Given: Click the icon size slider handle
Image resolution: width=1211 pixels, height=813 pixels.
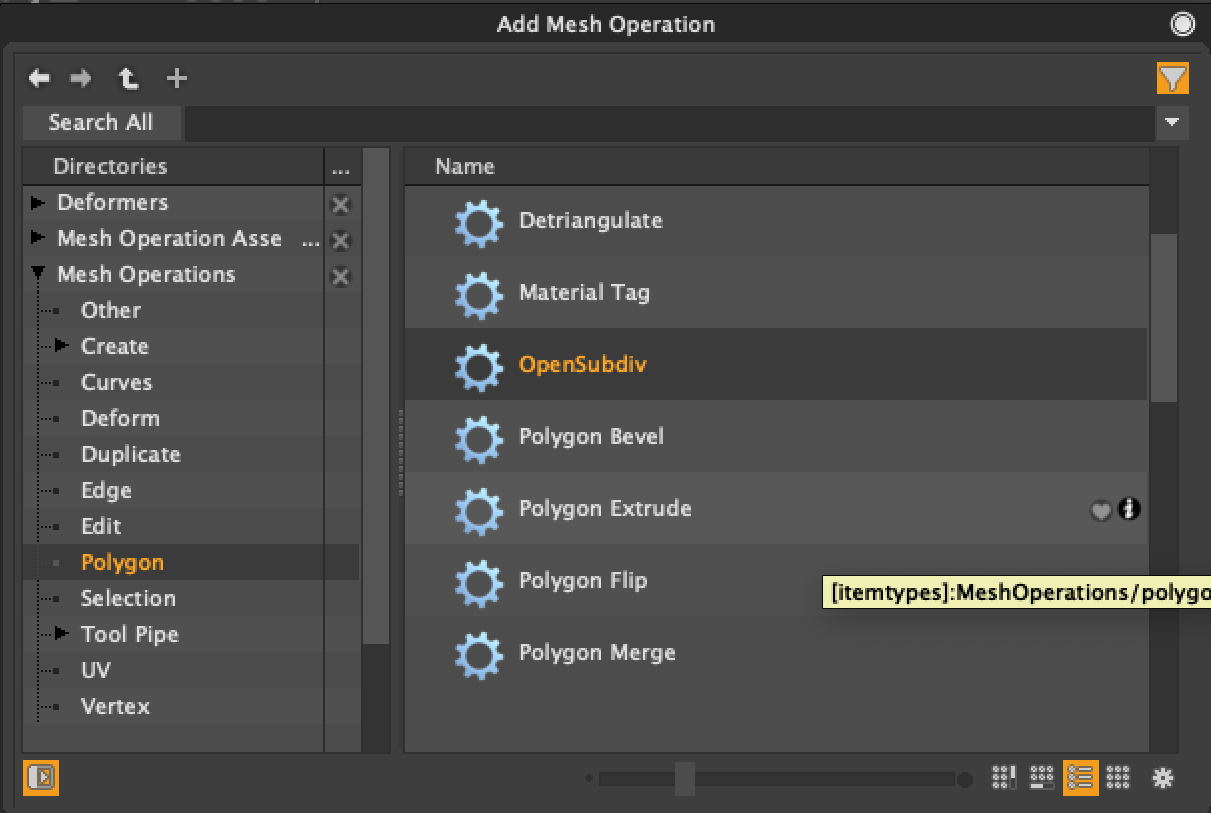Looking at the screenshot, I should [x=685, y=778].
